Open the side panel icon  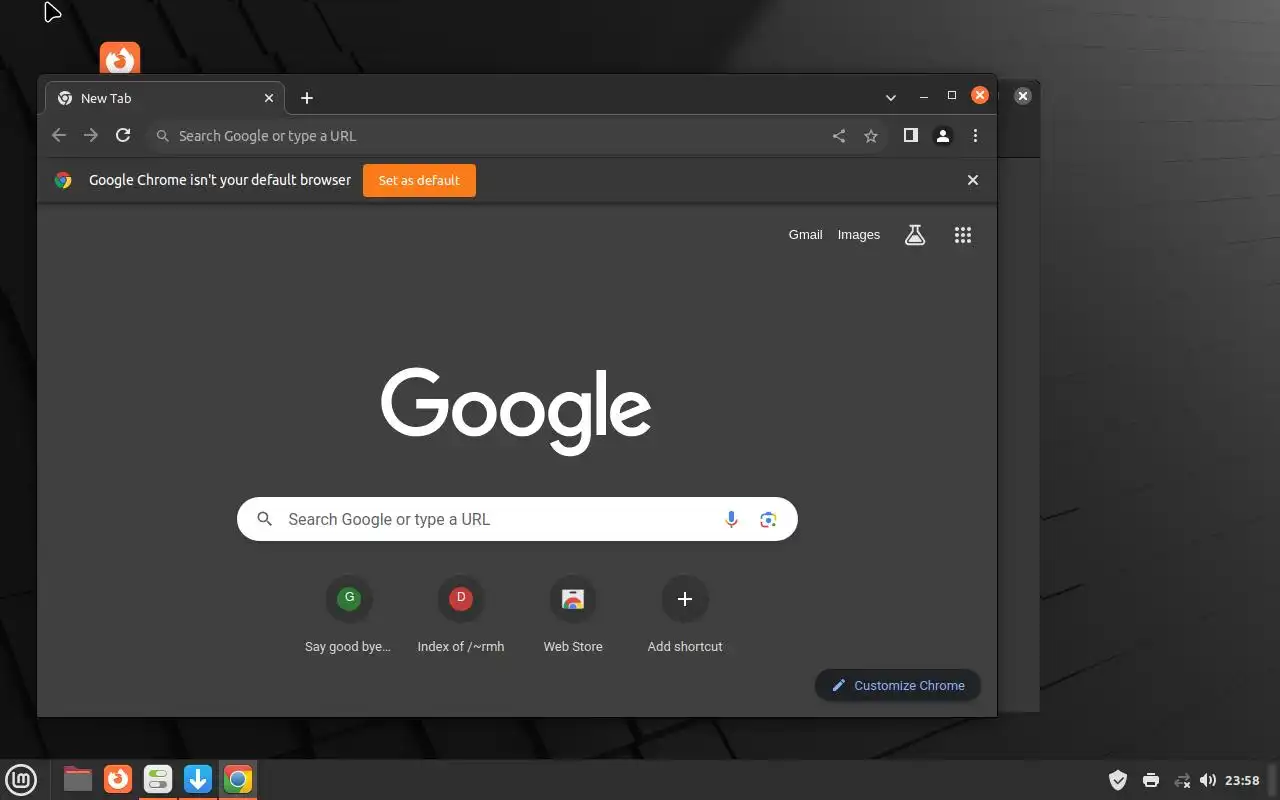point(911,136)
